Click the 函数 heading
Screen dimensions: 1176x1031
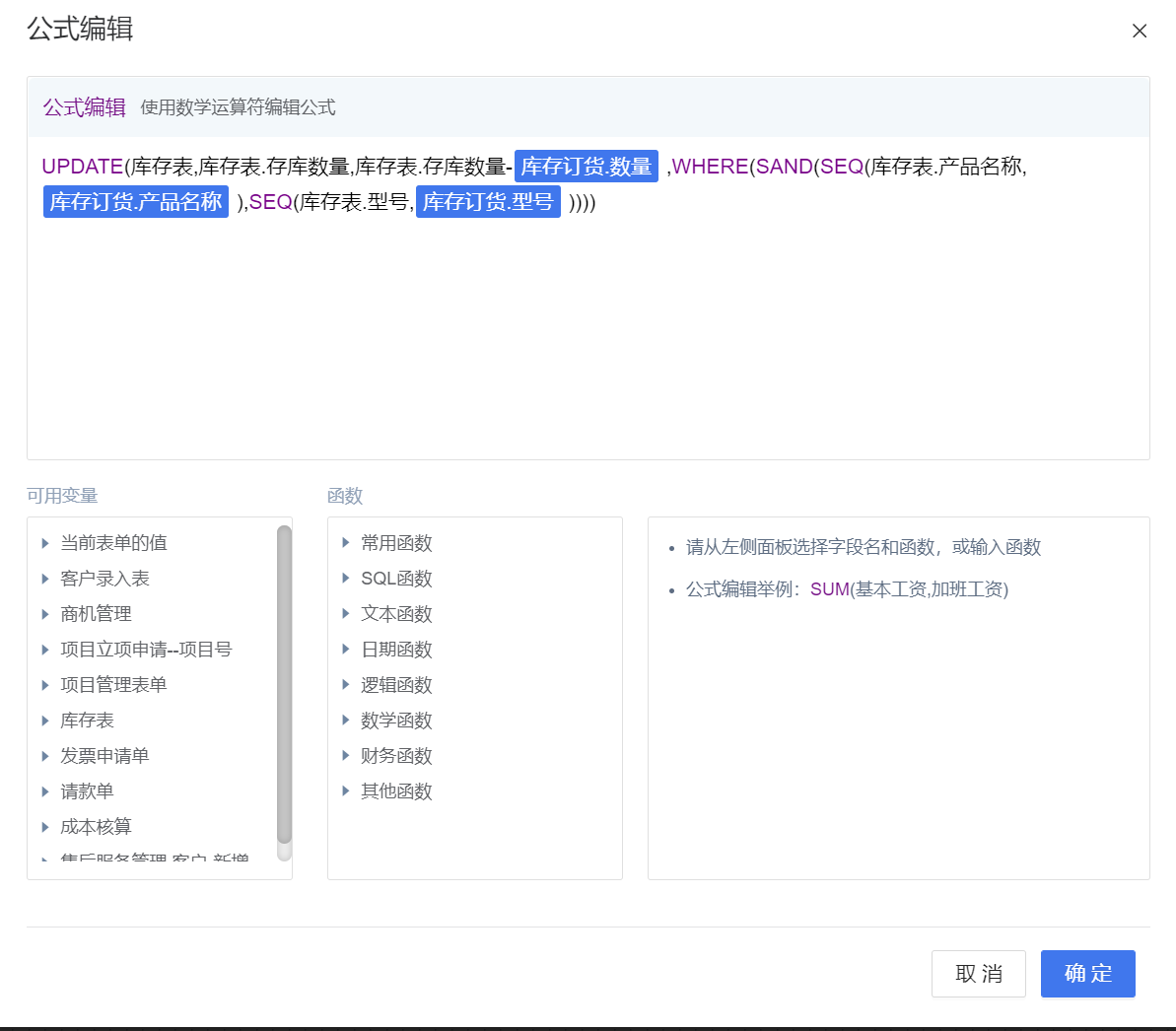(x=345, y=496)
